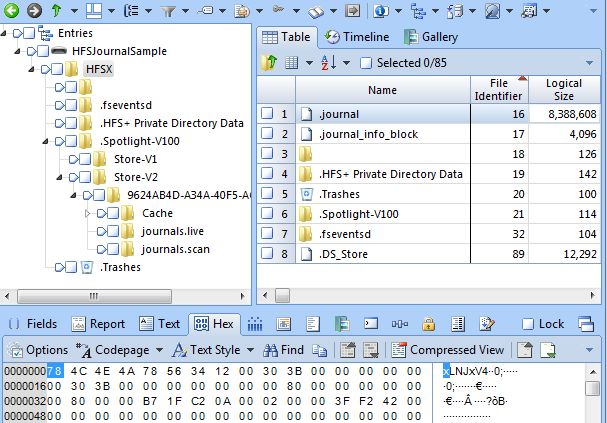Click the hex byte 78 at offset 0
The width and height of the screenshot is (607, 423).
pos(55,371)
